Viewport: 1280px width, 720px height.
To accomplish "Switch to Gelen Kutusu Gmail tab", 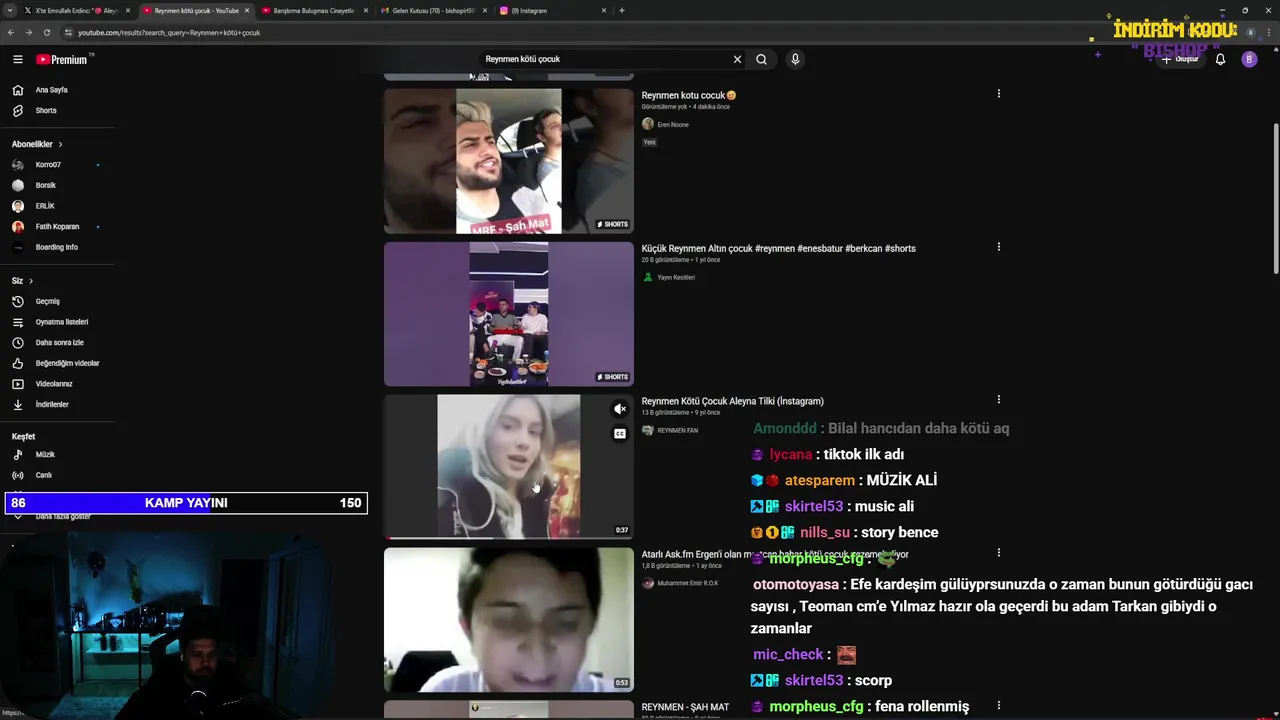I will pos(432,10).
